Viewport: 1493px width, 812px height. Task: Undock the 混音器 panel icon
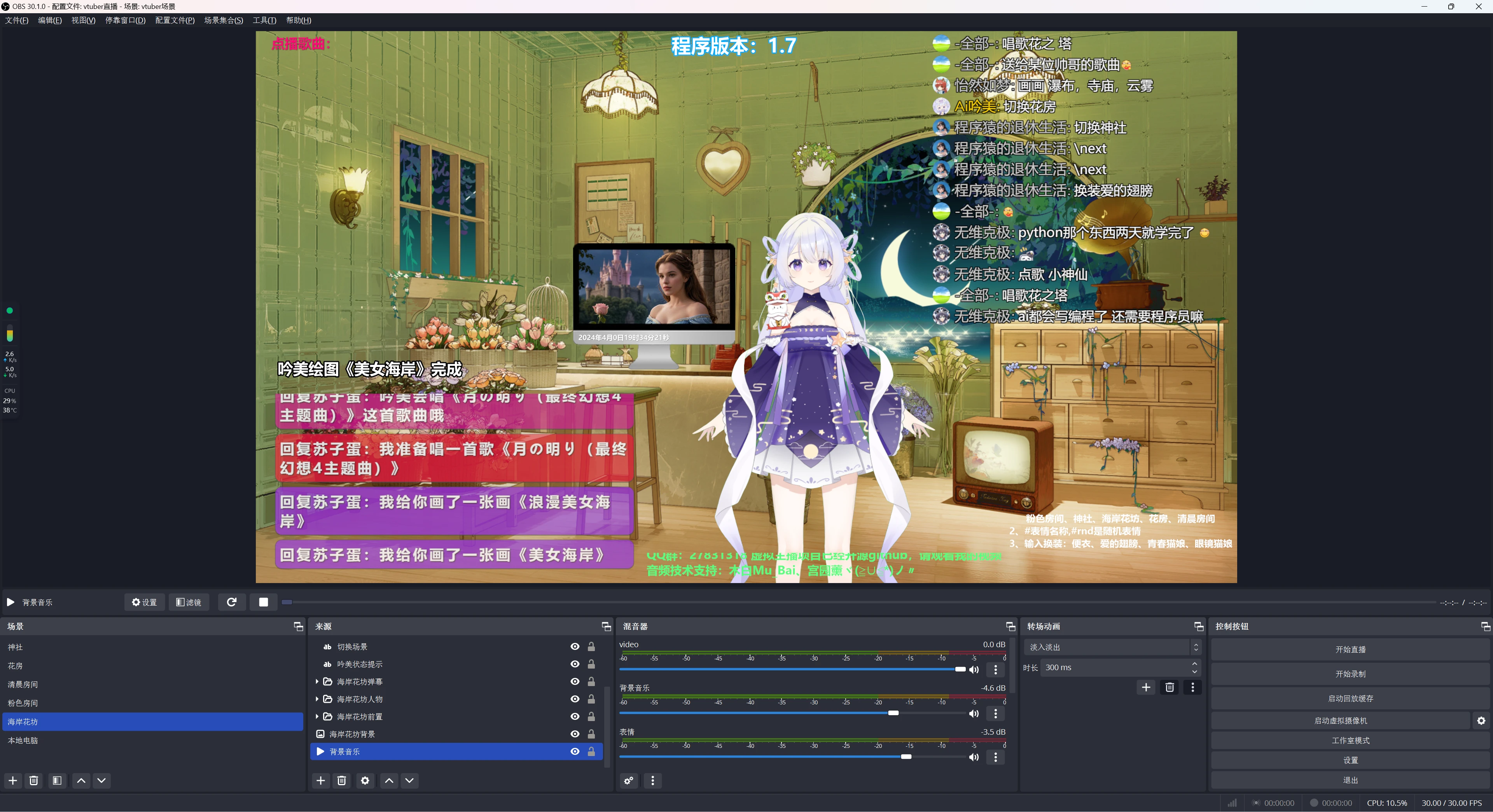[x=1010, y=626]
